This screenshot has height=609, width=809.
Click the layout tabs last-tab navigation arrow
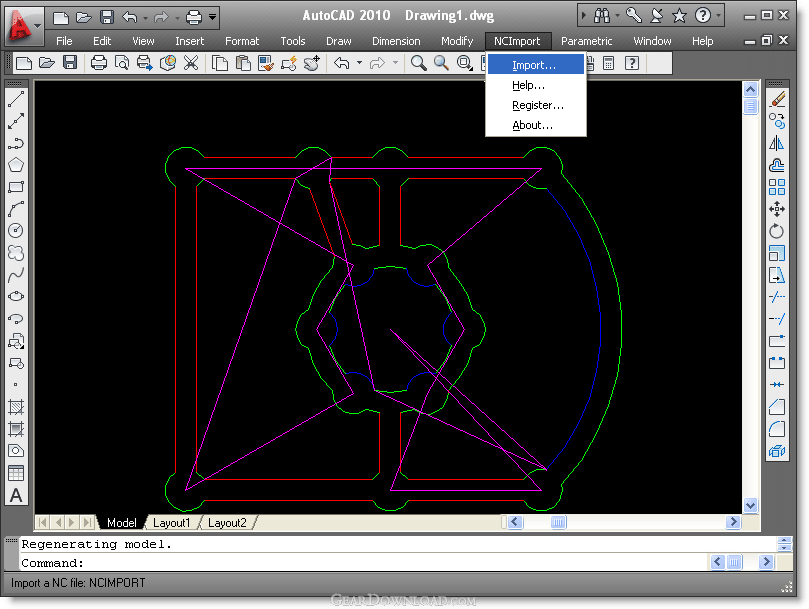87,522
